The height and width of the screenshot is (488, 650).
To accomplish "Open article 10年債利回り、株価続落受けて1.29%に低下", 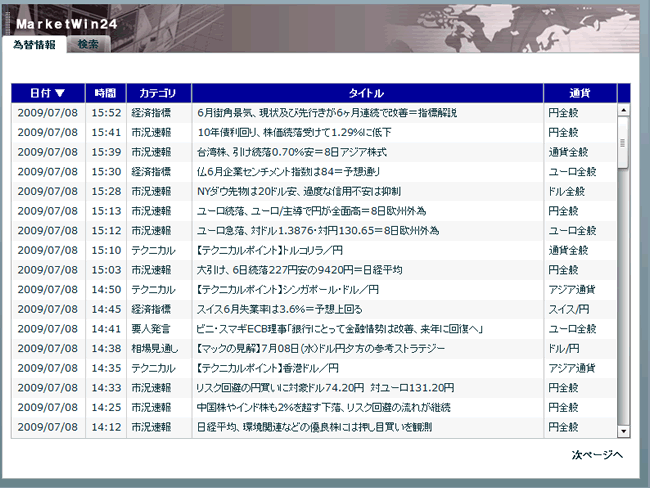I will (x=294, y=132).
